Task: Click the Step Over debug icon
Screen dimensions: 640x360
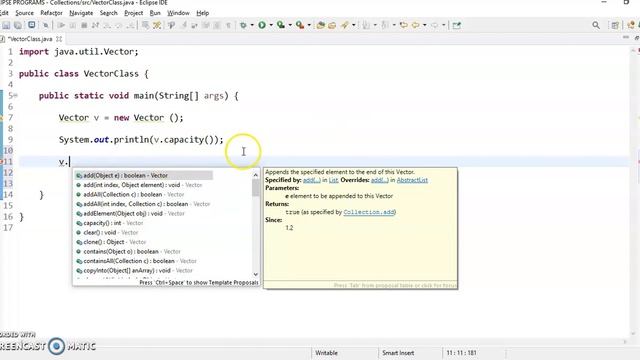Action: pos(118,25)
